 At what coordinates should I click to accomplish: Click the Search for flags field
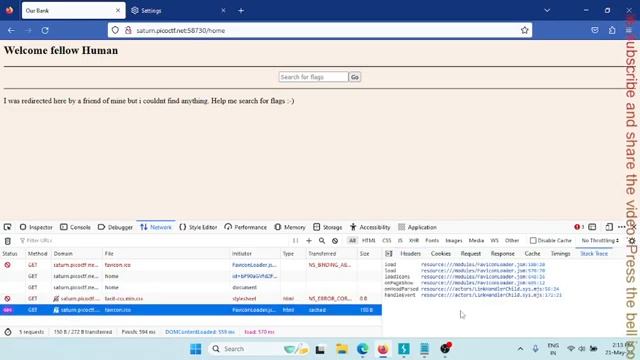[x=313, y=77]
